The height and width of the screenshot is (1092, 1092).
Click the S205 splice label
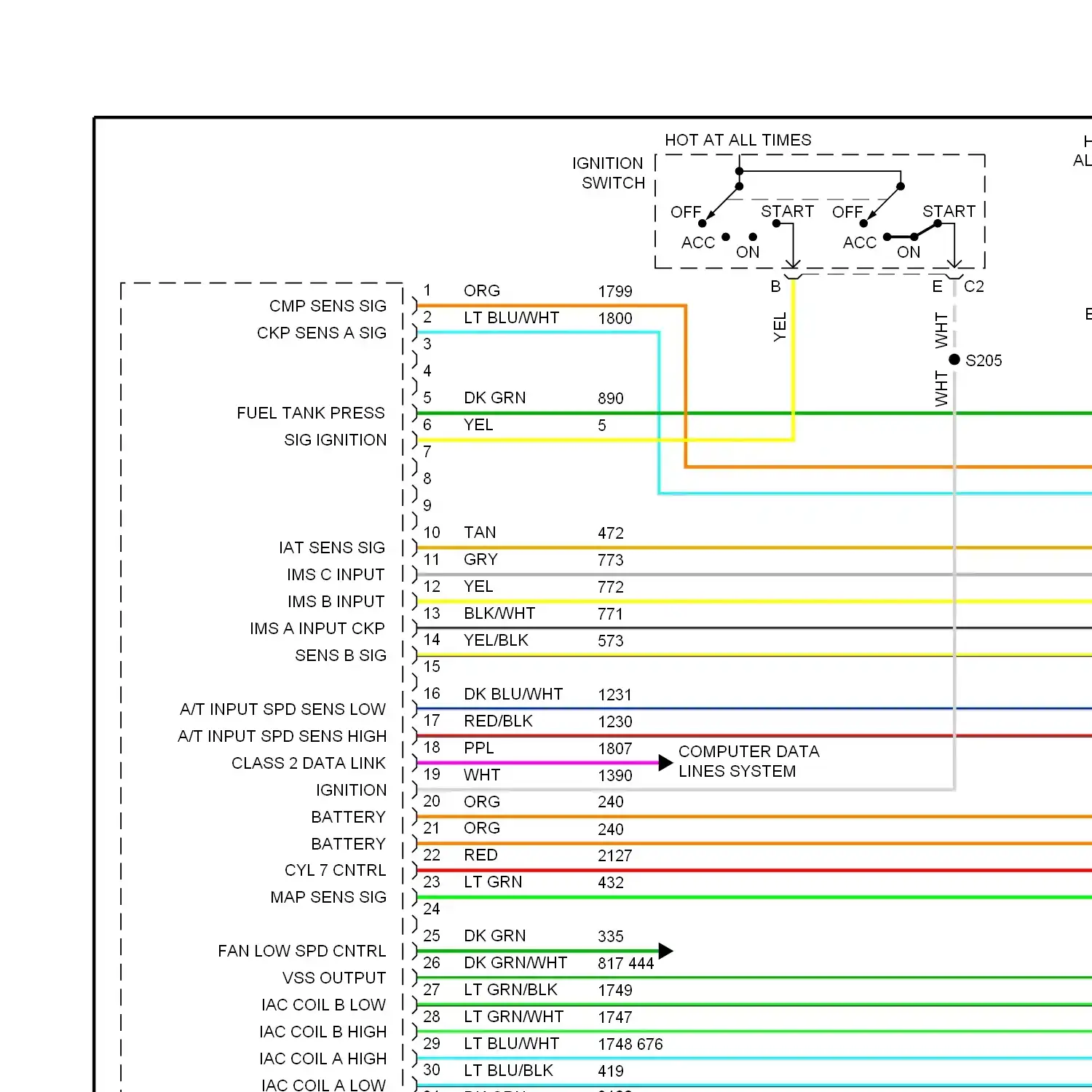tap(984, 360)
